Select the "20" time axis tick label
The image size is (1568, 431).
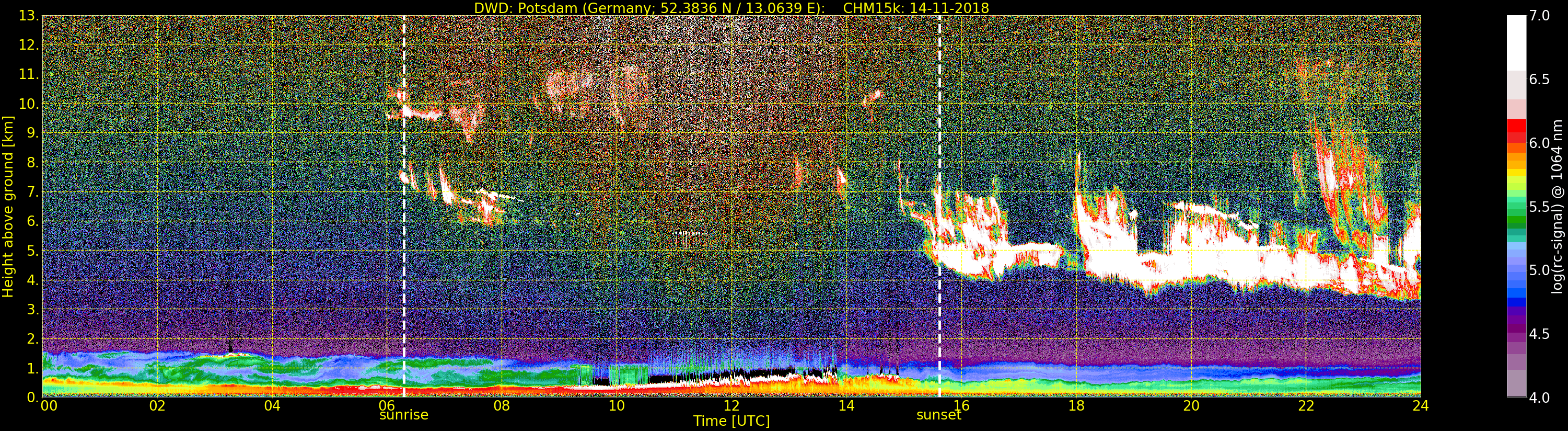[1191, 405]
